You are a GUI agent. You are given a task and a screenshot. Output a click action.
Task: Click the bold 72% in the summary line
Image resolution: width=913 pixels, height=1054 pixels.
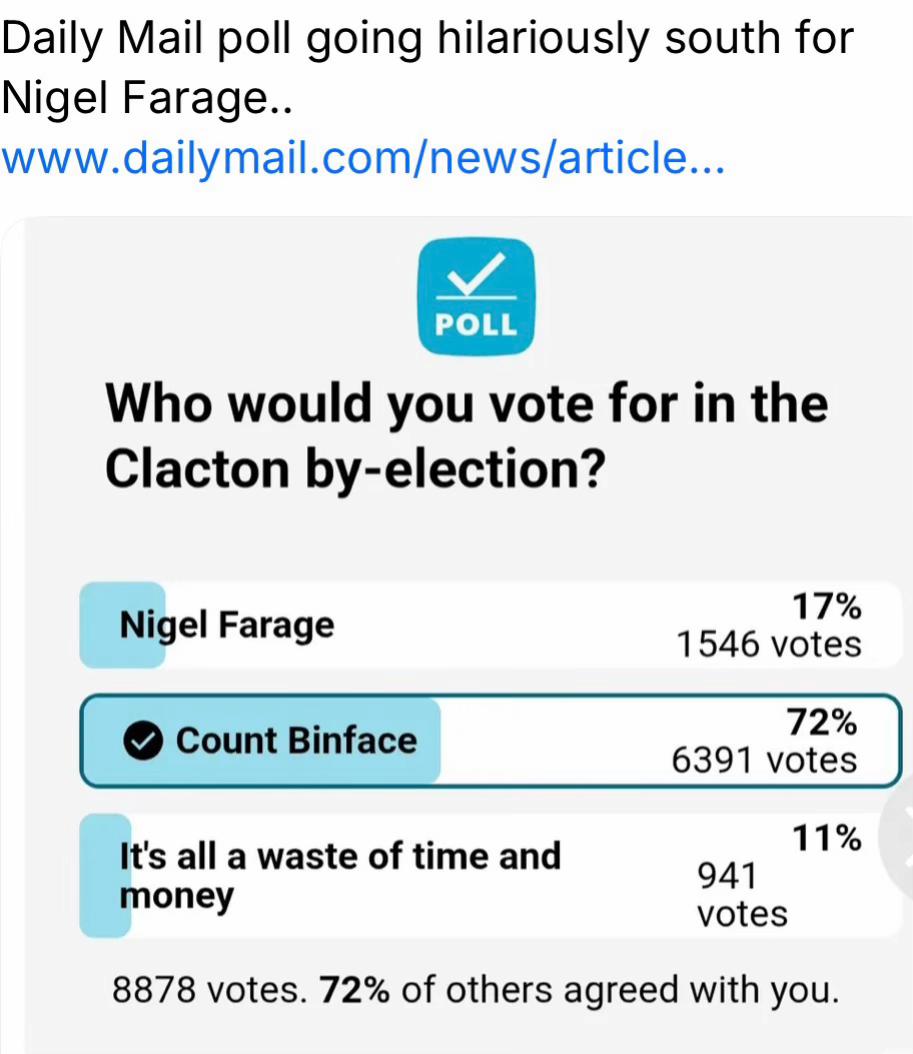pos(354,989)
